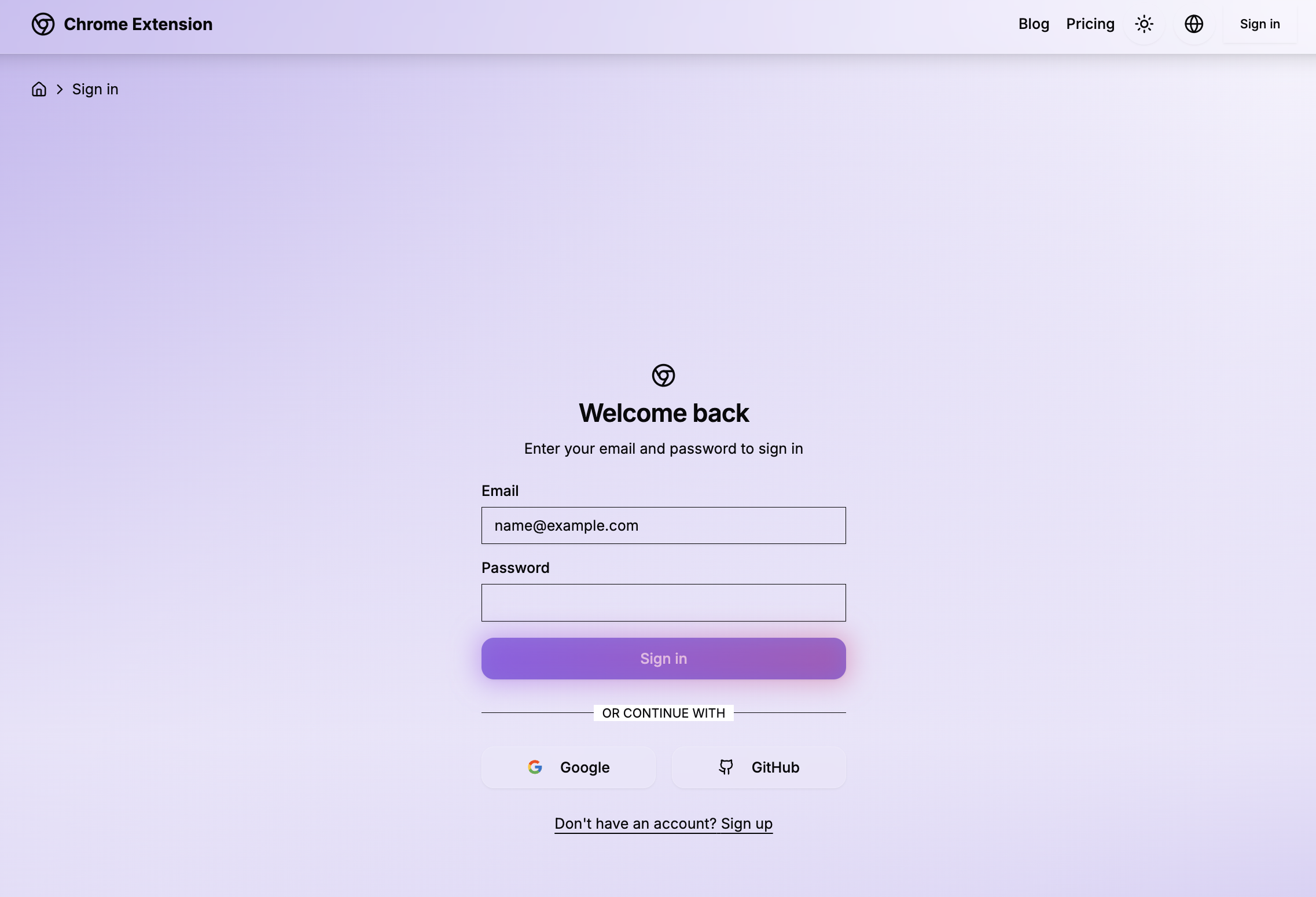Open the Blog page
Viewport: 1316px width, 897px height.
1034,24
